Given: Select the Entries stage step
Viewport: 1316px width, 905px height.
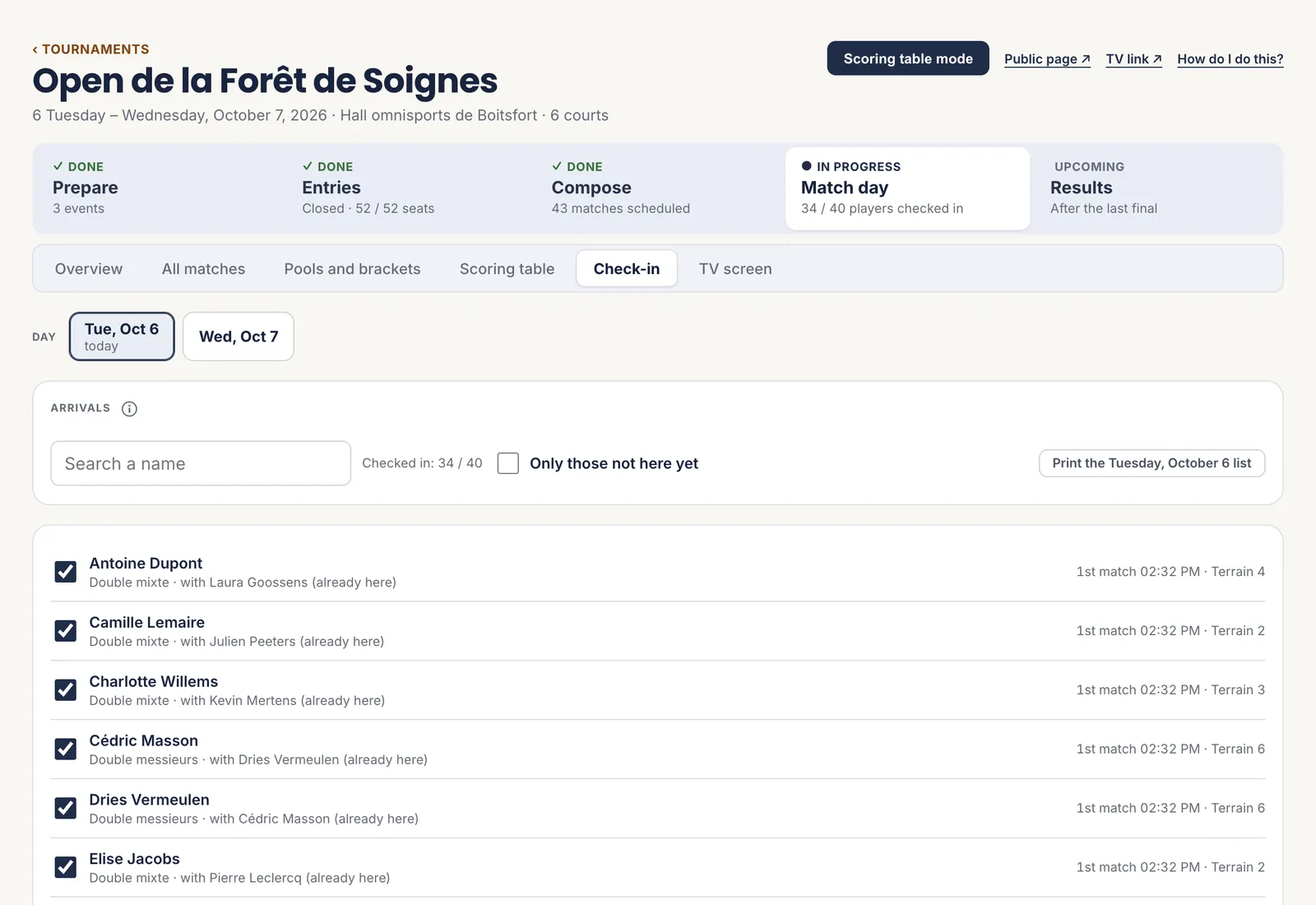Looking at the screenshot, I should coord(409,188).
